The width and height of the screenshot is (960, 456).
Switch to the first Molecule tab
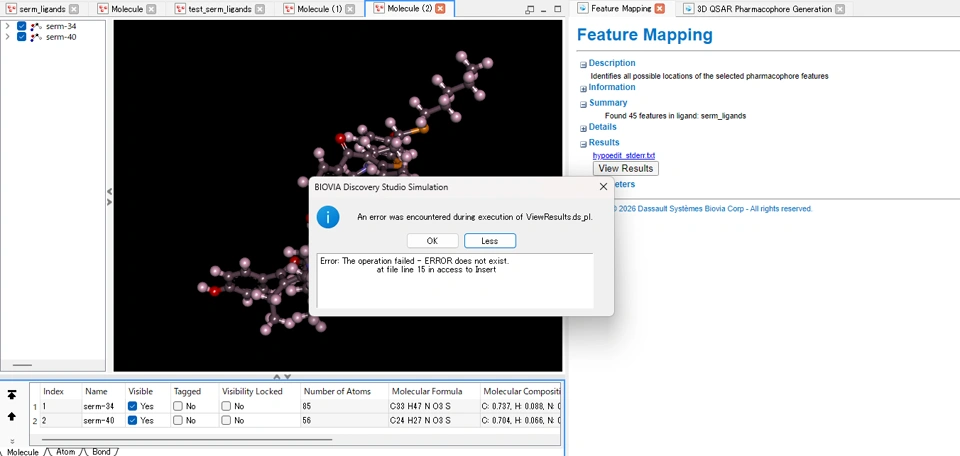click(x=127, y=9)
